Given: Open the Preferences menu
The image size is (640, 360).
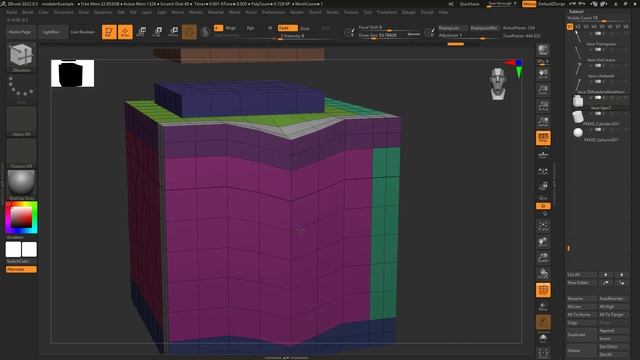Looking at the screenshot, I should coord(273,12).
